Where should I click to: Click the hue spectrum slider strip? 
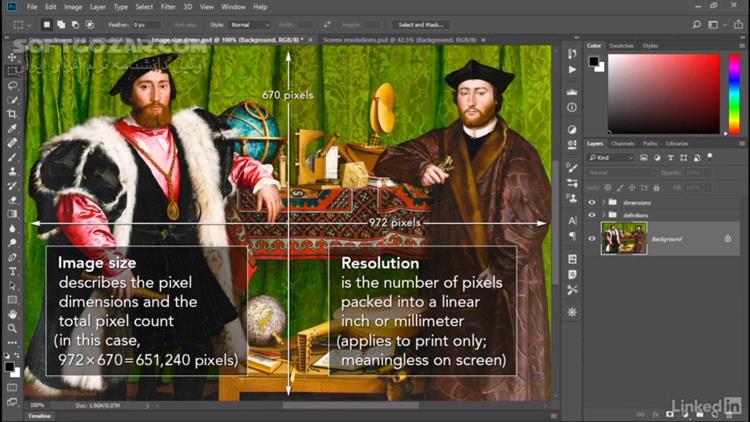tap(734, 94)
